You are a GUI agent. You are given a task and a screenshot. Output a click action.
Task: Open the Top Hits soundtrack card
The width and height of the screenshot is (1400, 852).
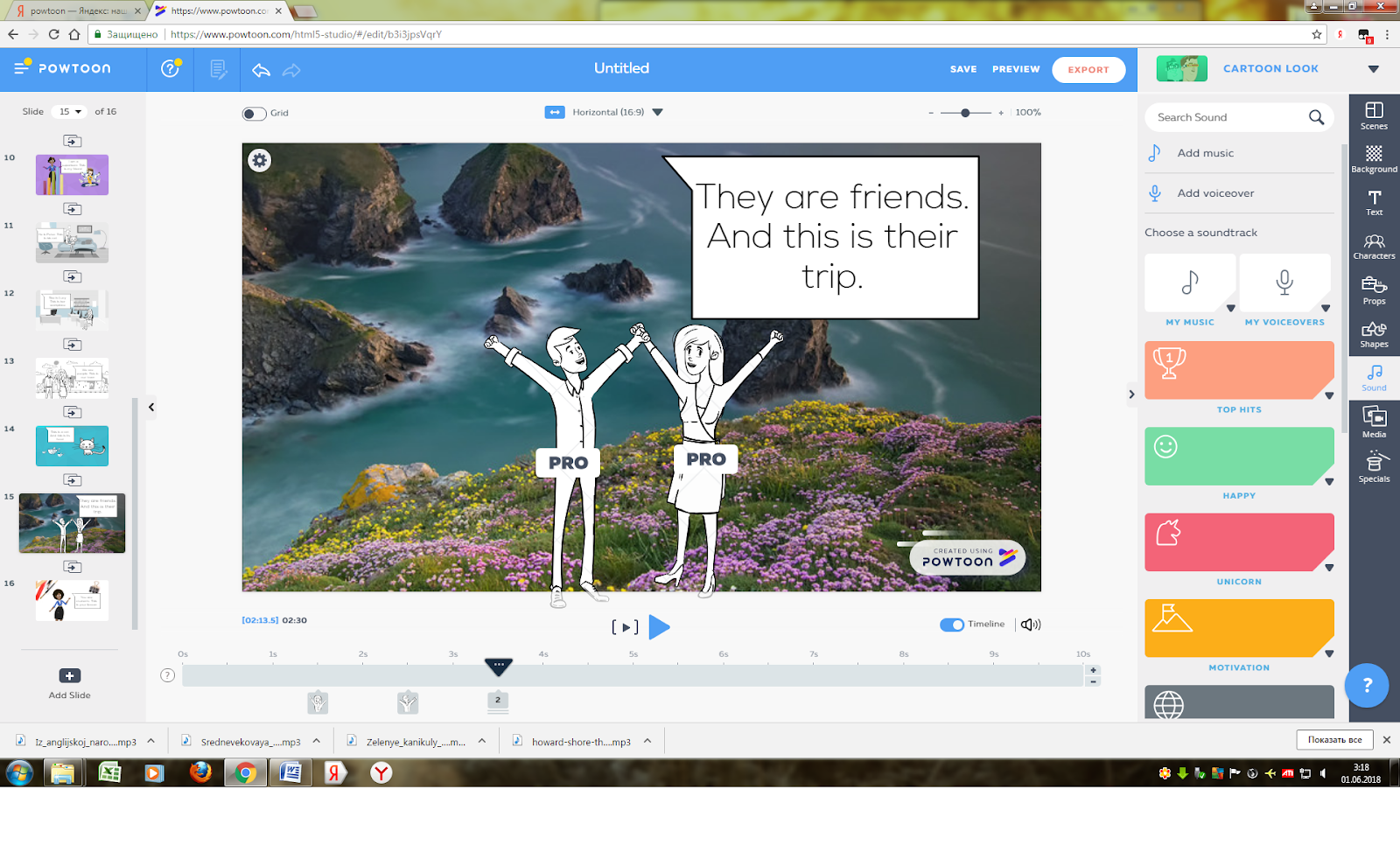[1239, 370]
